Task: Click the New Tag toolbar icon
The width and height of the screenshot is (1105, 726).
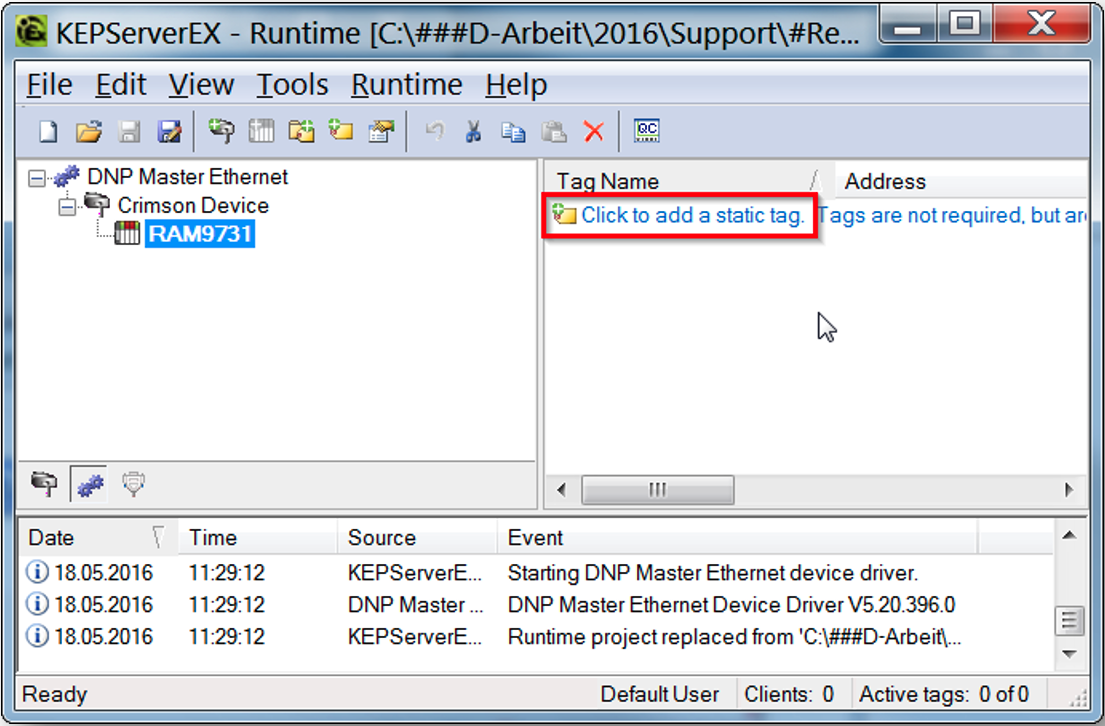Action: pyautogui.click(x=341, y=131)
